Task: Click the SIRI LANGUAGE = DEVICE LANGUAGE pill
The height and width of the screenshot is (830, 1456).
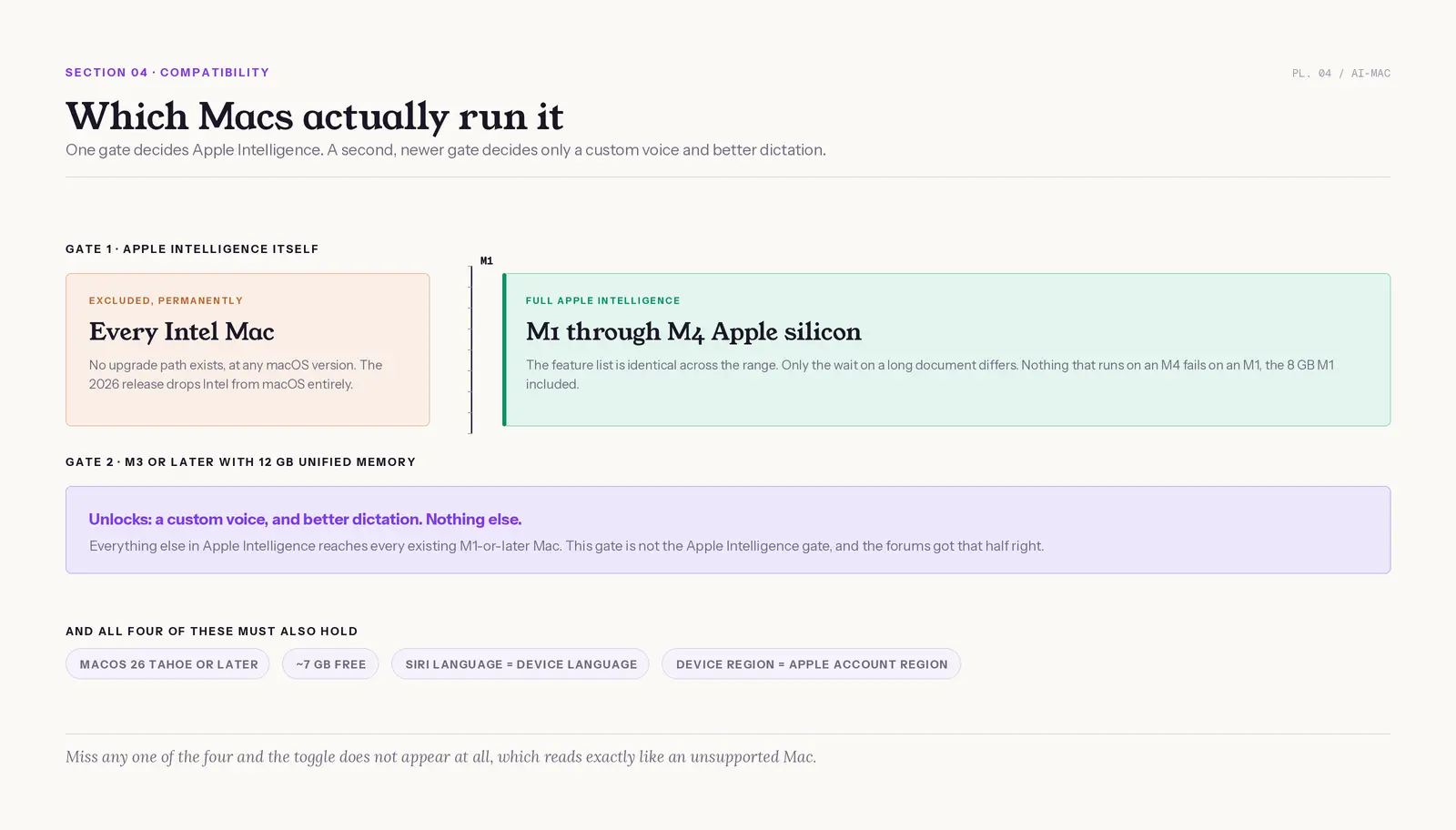Action: (x=521, y=663)
